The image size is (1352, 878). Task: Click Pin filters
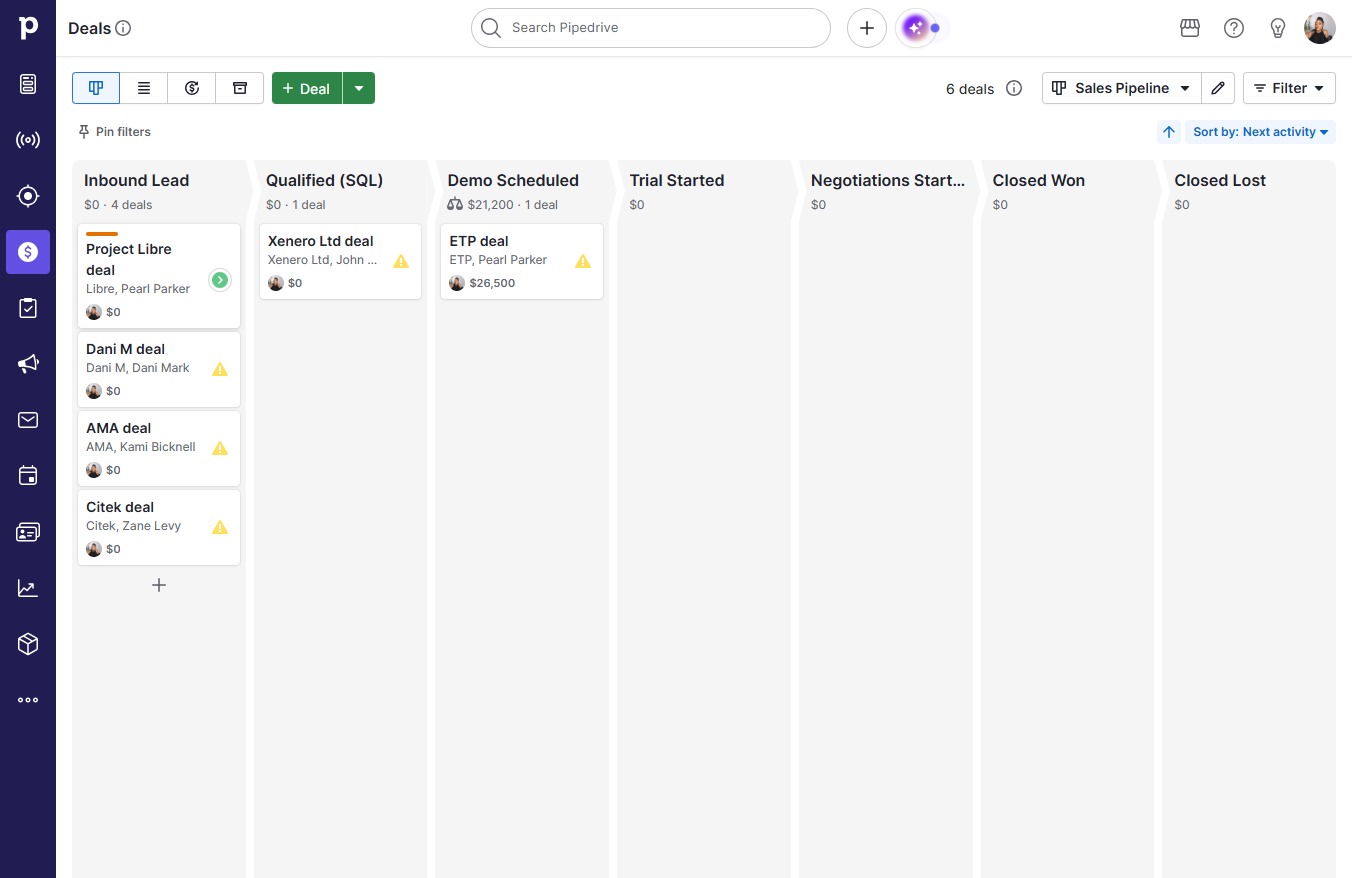point(114,132)
